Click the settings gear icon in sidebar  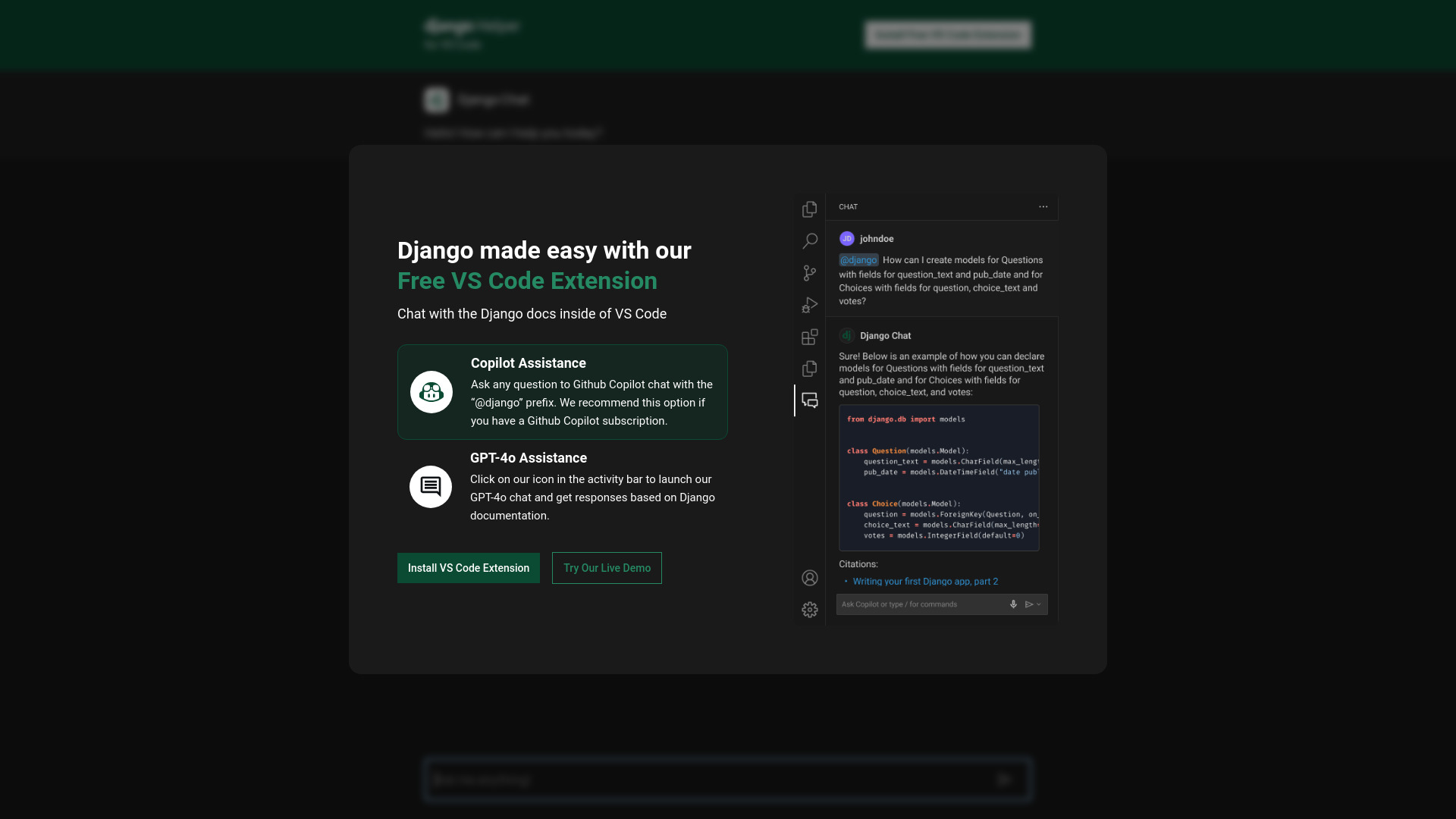tap(809, 609)
